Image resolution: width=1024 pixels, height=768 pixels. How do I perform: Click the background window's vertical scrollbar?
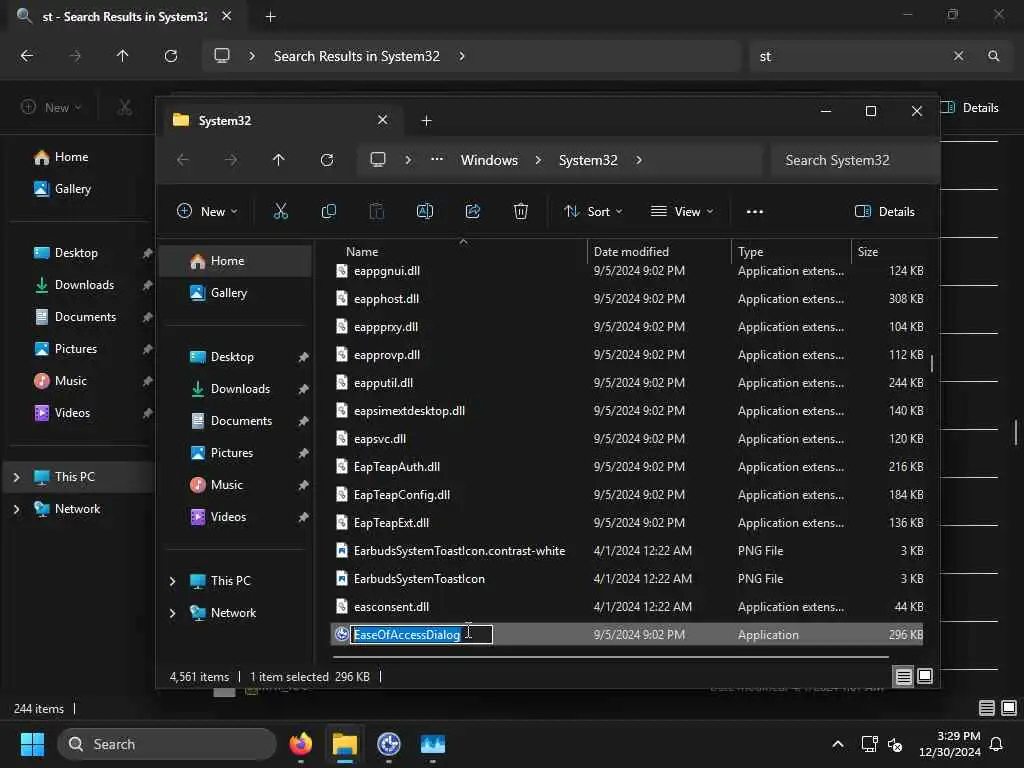click(x=1016, y=432)
